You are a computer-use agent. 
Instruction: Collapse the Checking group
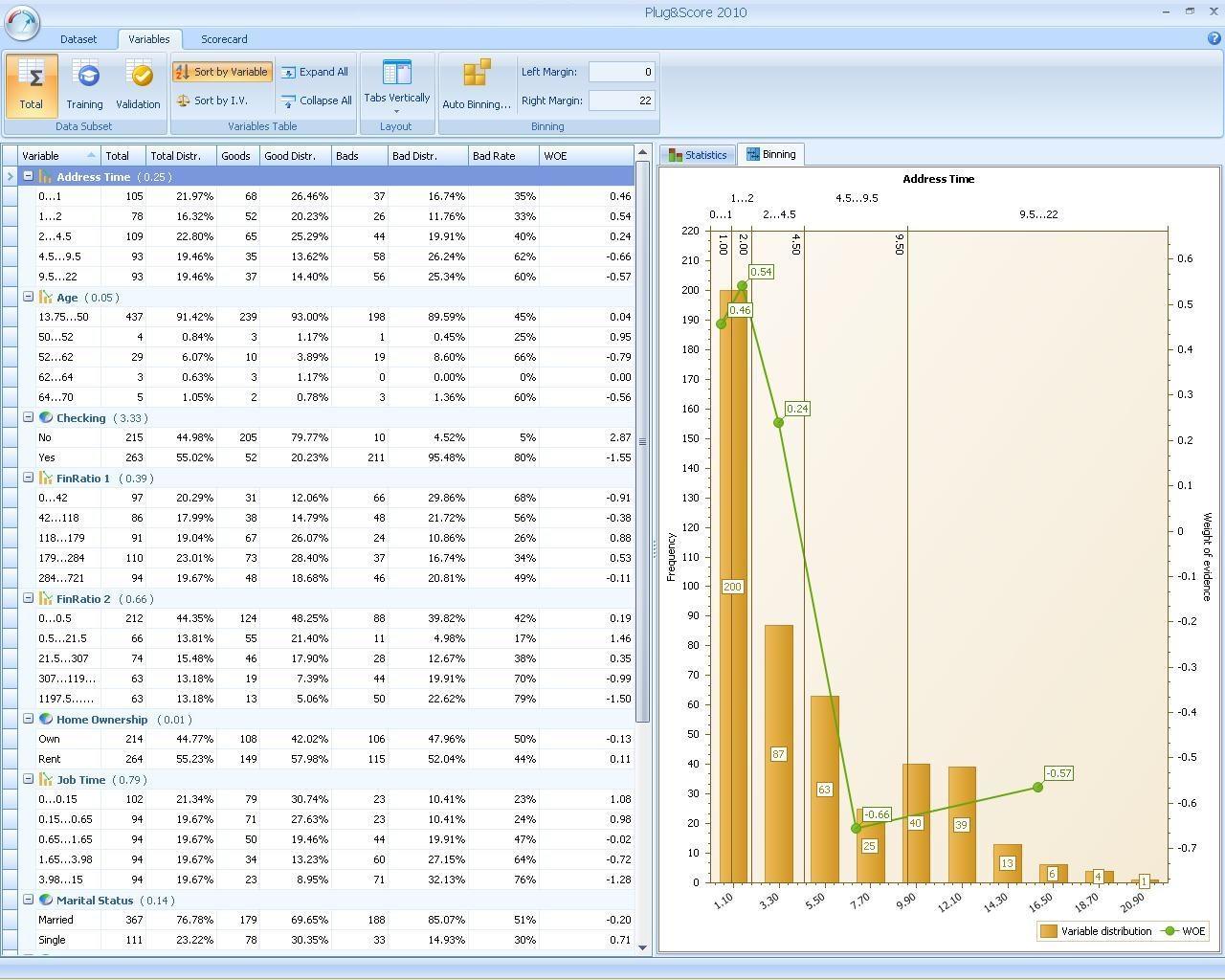[28, 417]
